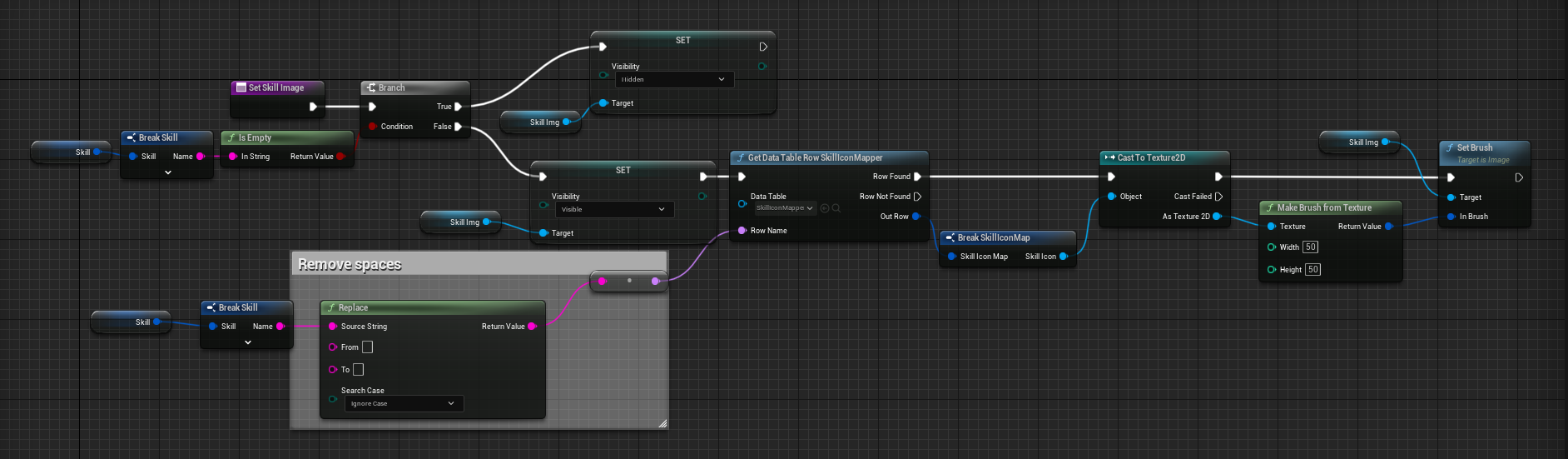The image size is (1568, 459).
Task: Select the Skill Img variable near Set Brush
Action: point(1359,142)
